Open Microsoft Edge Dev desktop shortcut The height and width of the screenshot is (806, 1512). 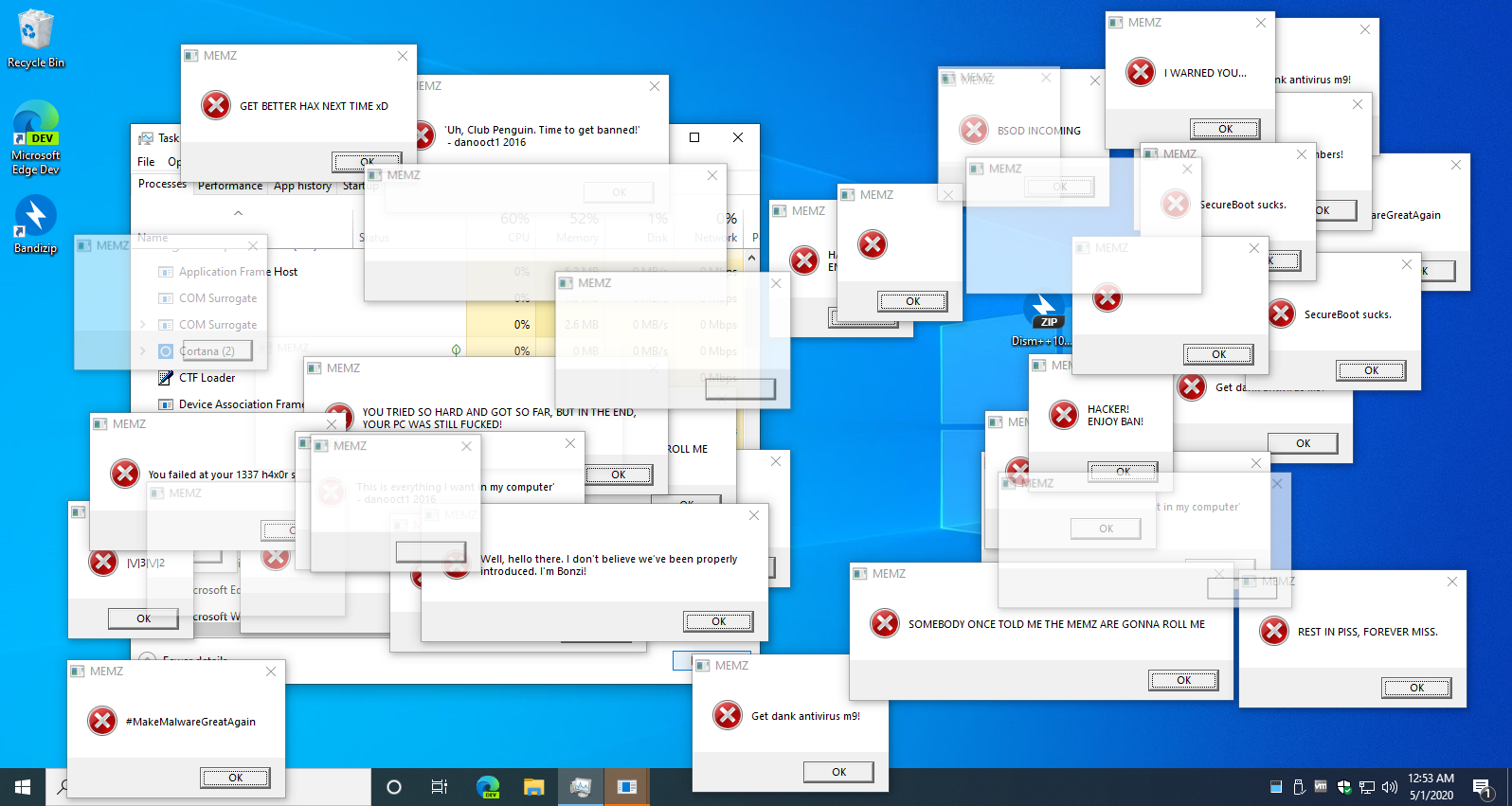(36, 138)
